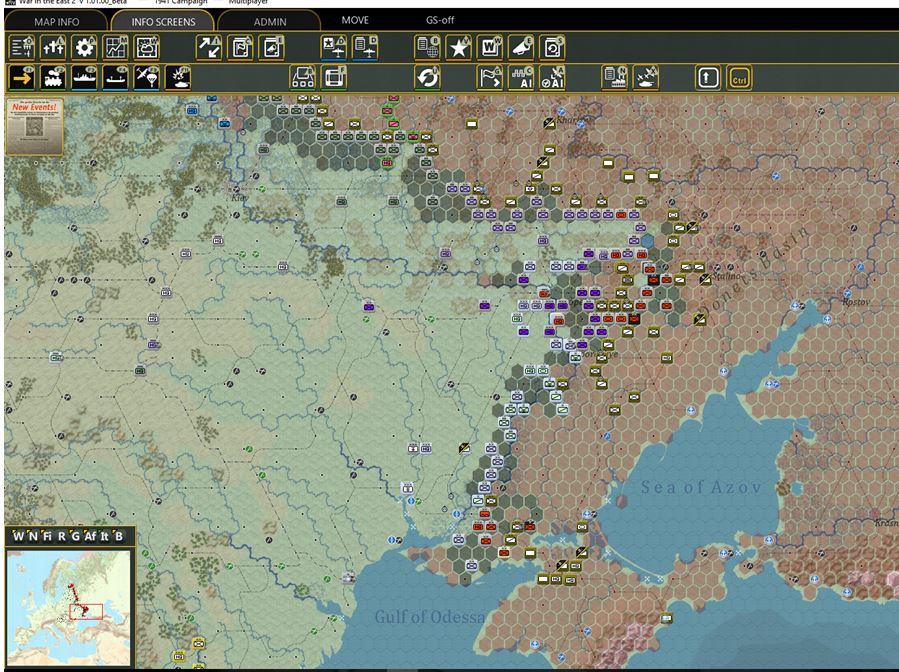Click the MOVE mode label

pos(355,20)
